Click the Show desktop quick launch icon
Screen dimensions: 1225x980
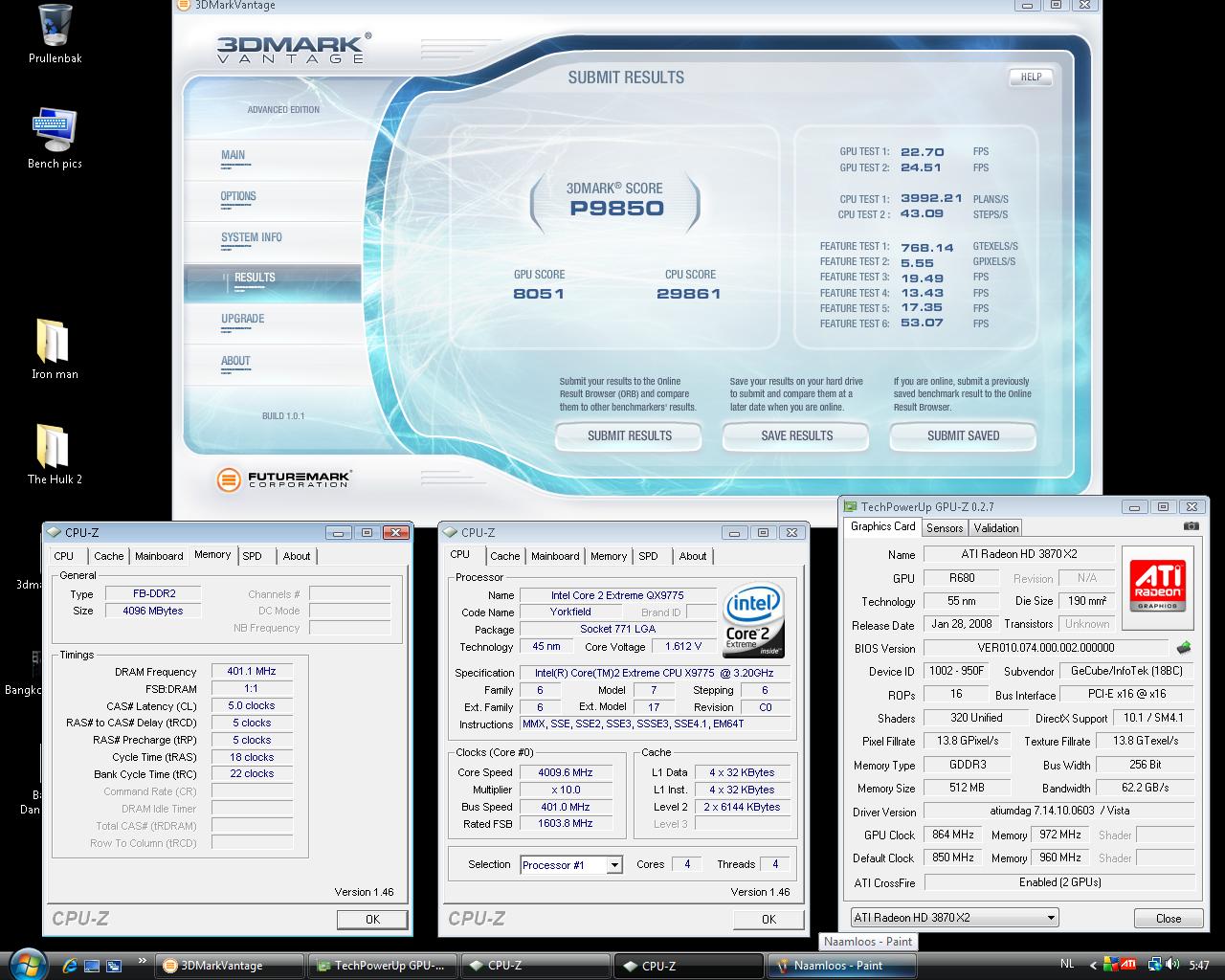tap(92, 965)
